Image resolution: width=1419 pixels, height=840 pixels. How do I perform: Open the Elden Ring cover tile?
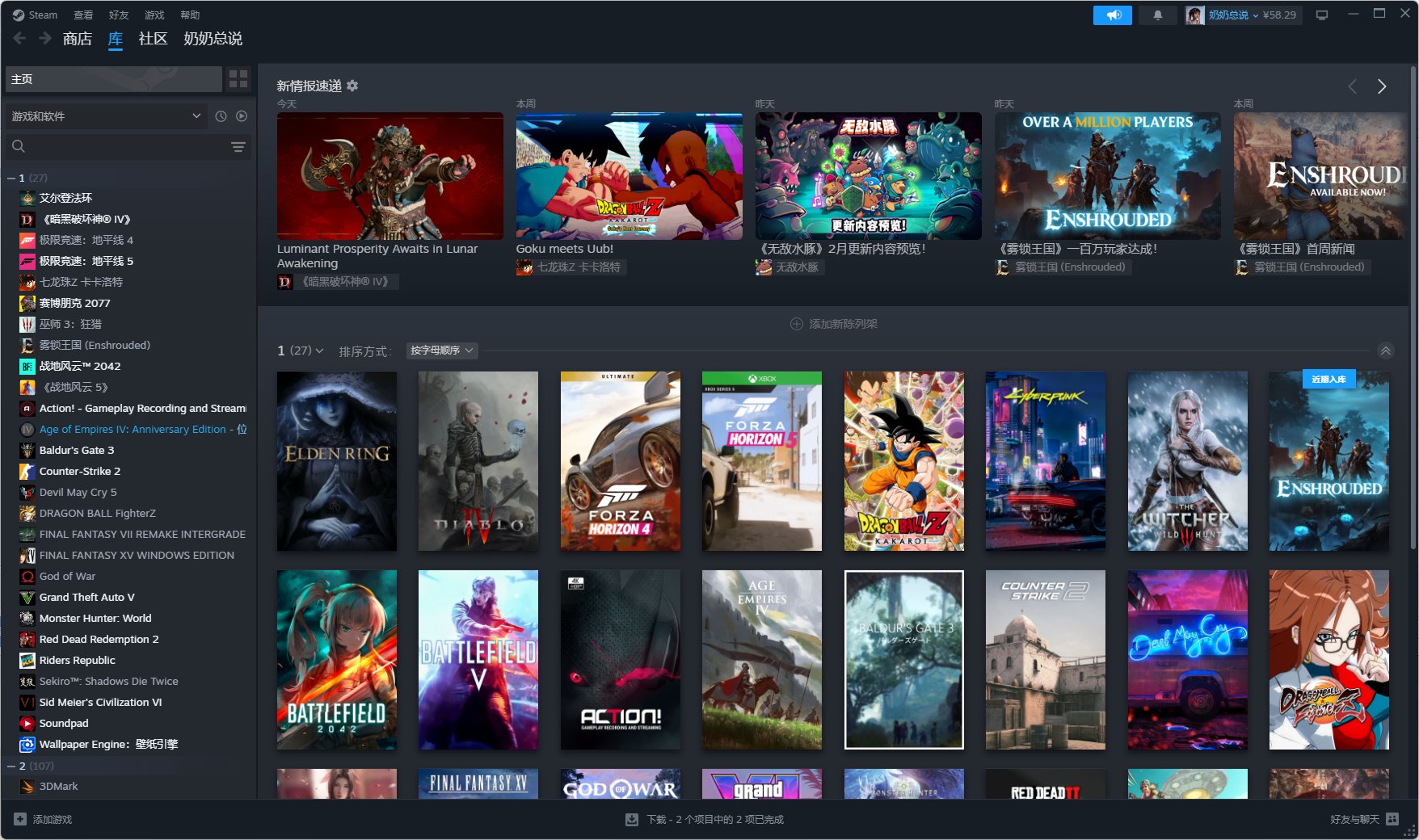point(337,461)
